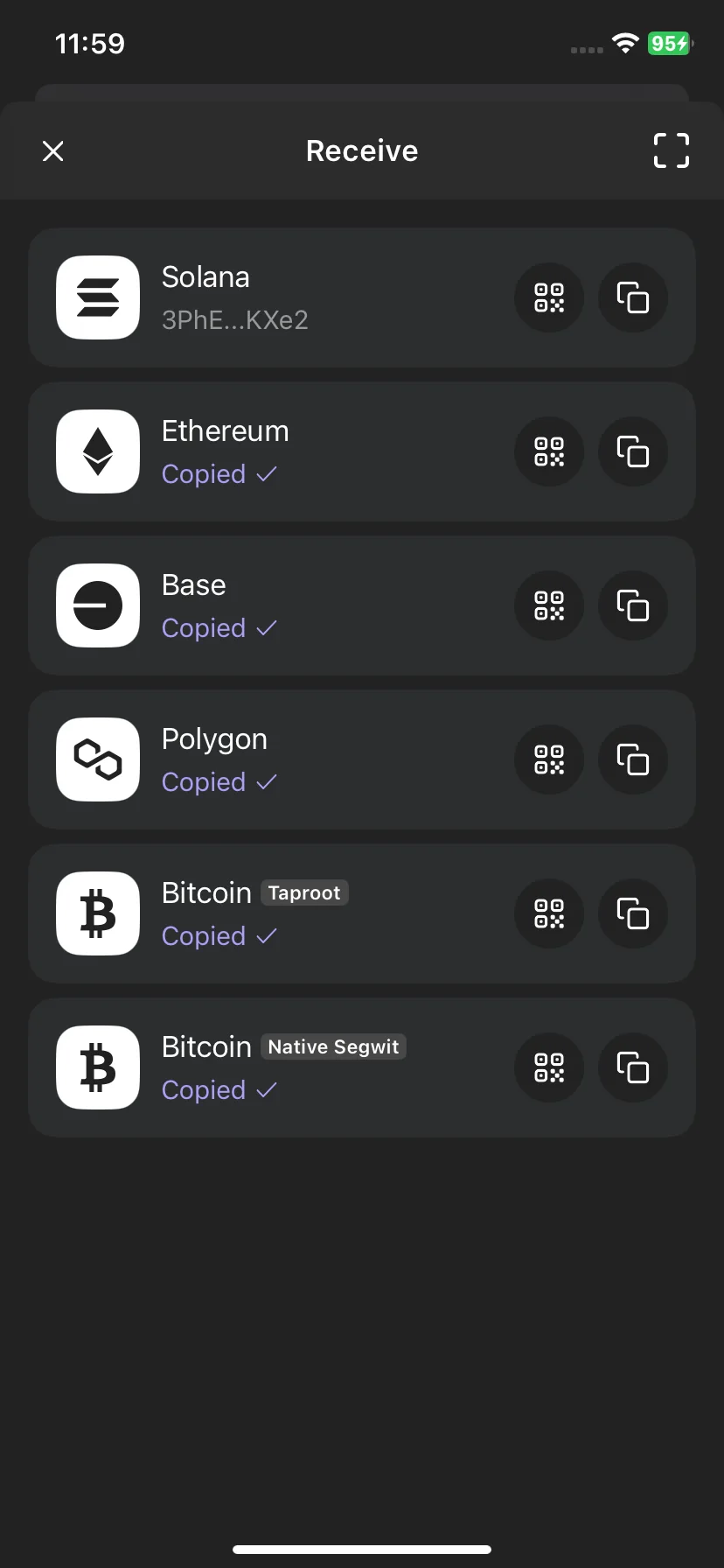The width and height of the screenshot is (724, 1568).
Task: Tap the Polygon logo icon
Action: coord(98,759)
